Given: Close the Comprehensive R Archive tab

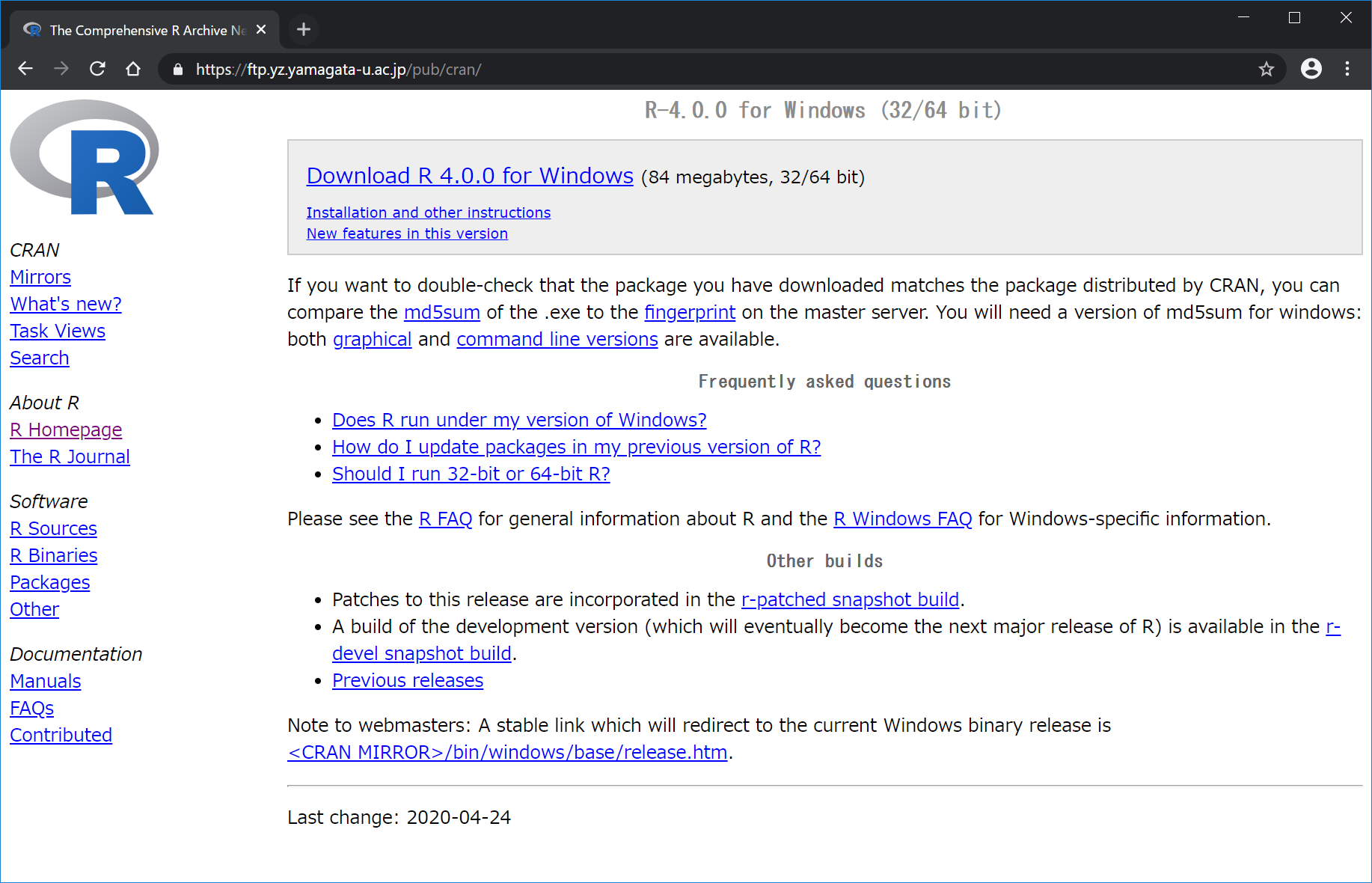Looking at the screenshot, I should (x=261, y=29).
